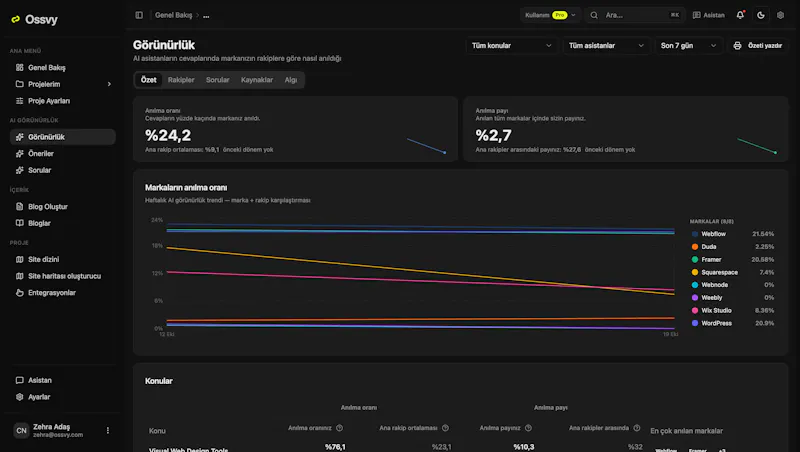Click the Görünürlük sparkle icon
Viewport: 800px width, 452px height.
pos(19,137)
